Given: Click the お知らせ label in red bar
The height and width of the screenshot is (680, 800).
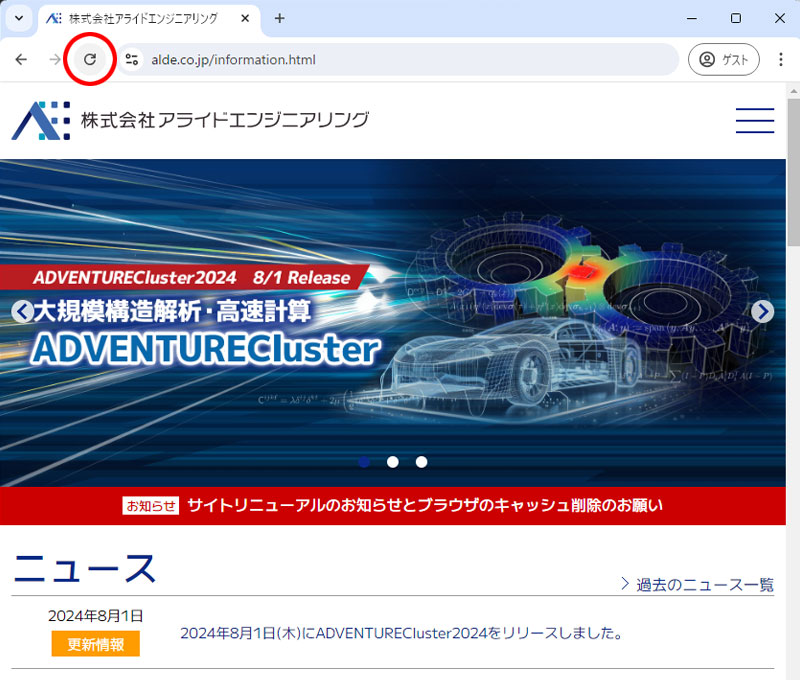Looking at the screenshot, I should (x=151, y=506).
